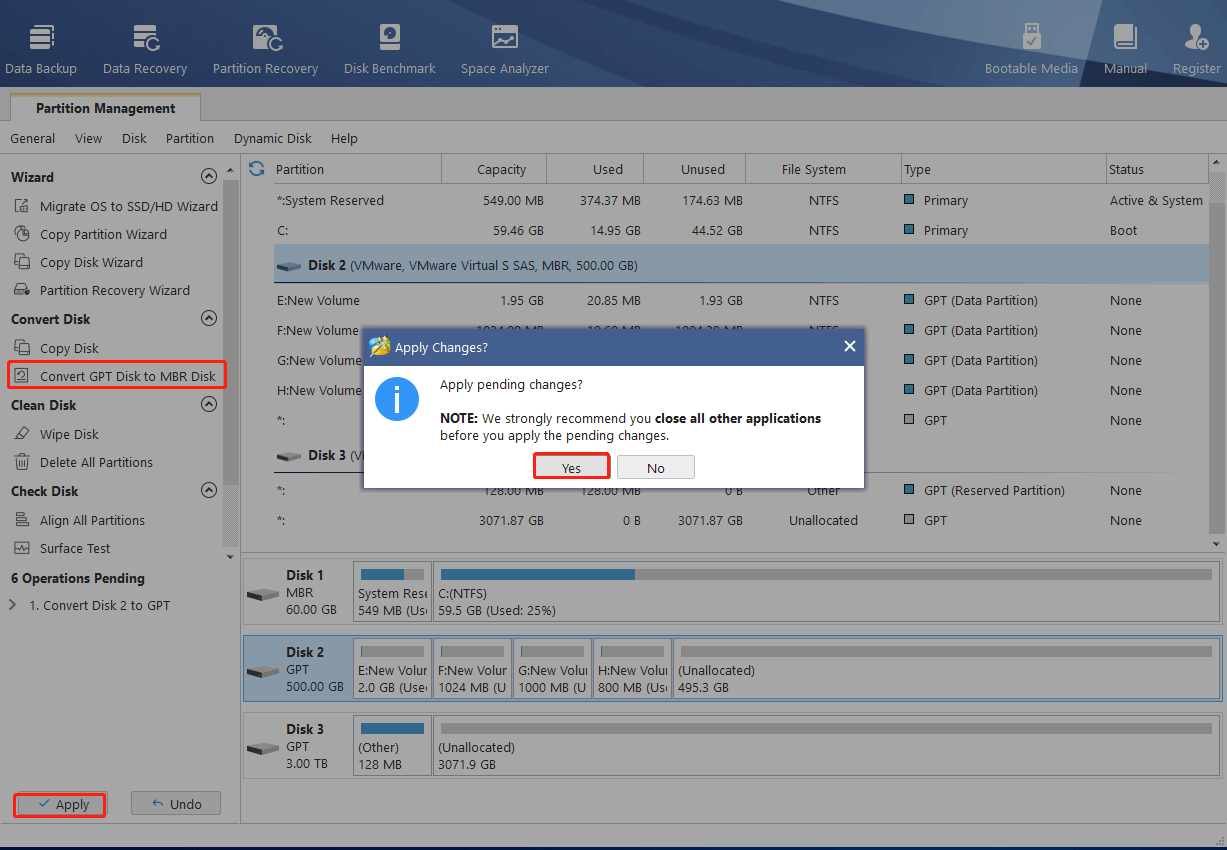Refresh the partition list
Screen dimensions: 1227x850
click(x=257, y=168)
